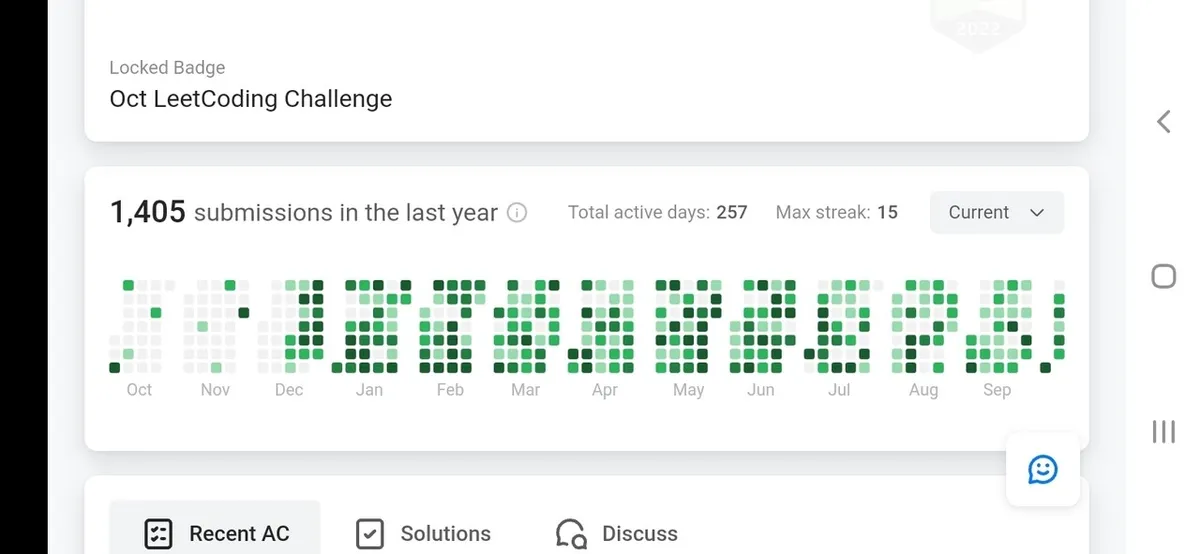This screenshot has width=1200, height=554.
Task: Tap the Android back chevron
Action: [x=1163, y=122]
